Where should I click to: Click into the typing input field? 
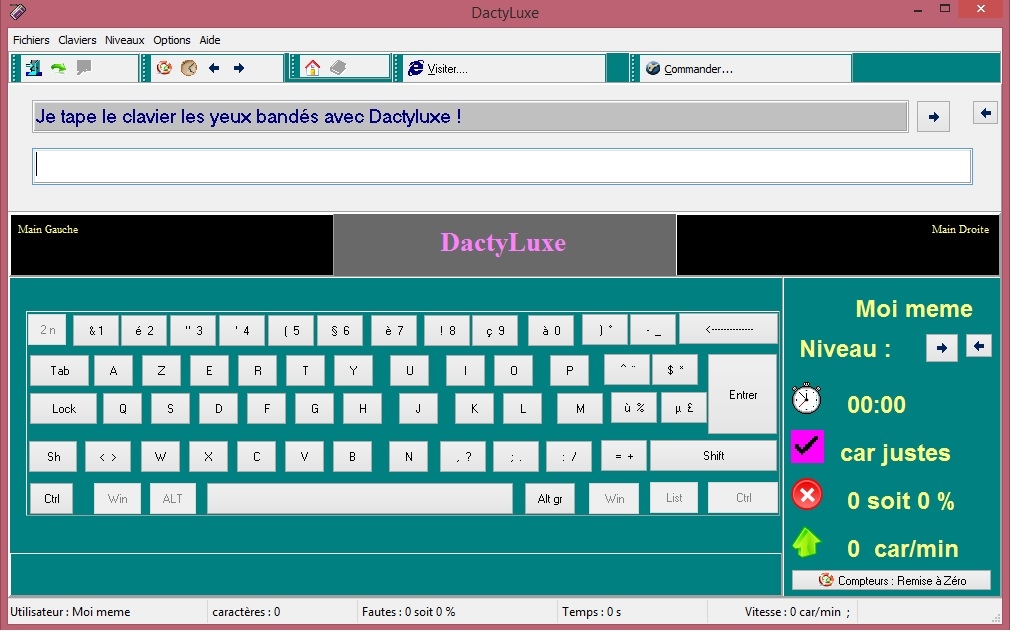[x=502, y=166]
